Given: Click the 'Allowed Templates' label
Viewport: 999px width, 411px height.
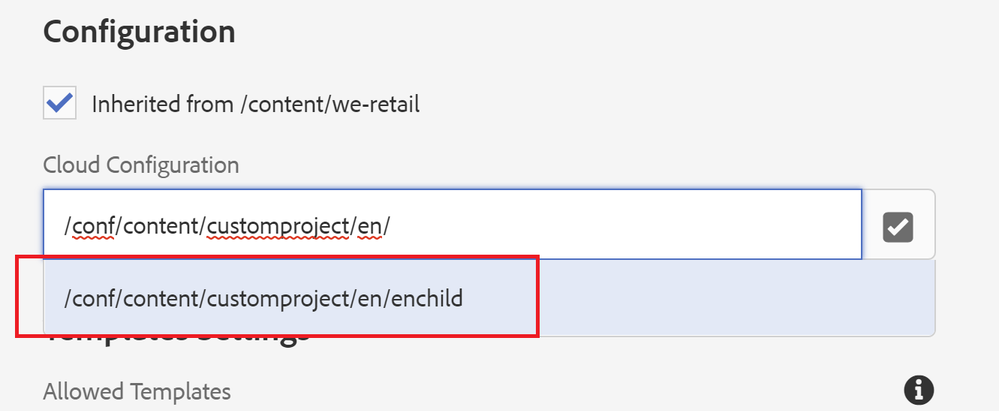Looking at the screenshot, I should [x=136, y=392].
